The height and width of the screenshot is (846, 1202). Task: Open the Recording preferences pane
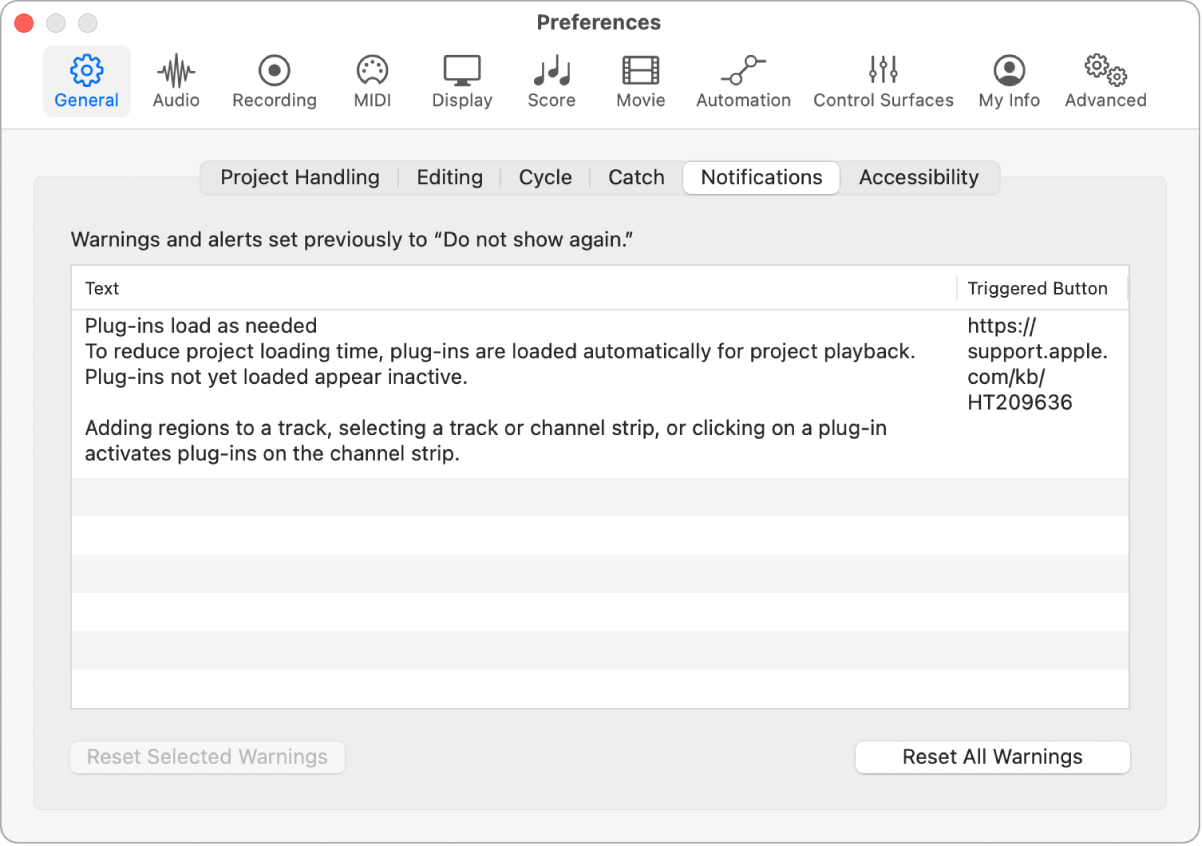point(274,82)
